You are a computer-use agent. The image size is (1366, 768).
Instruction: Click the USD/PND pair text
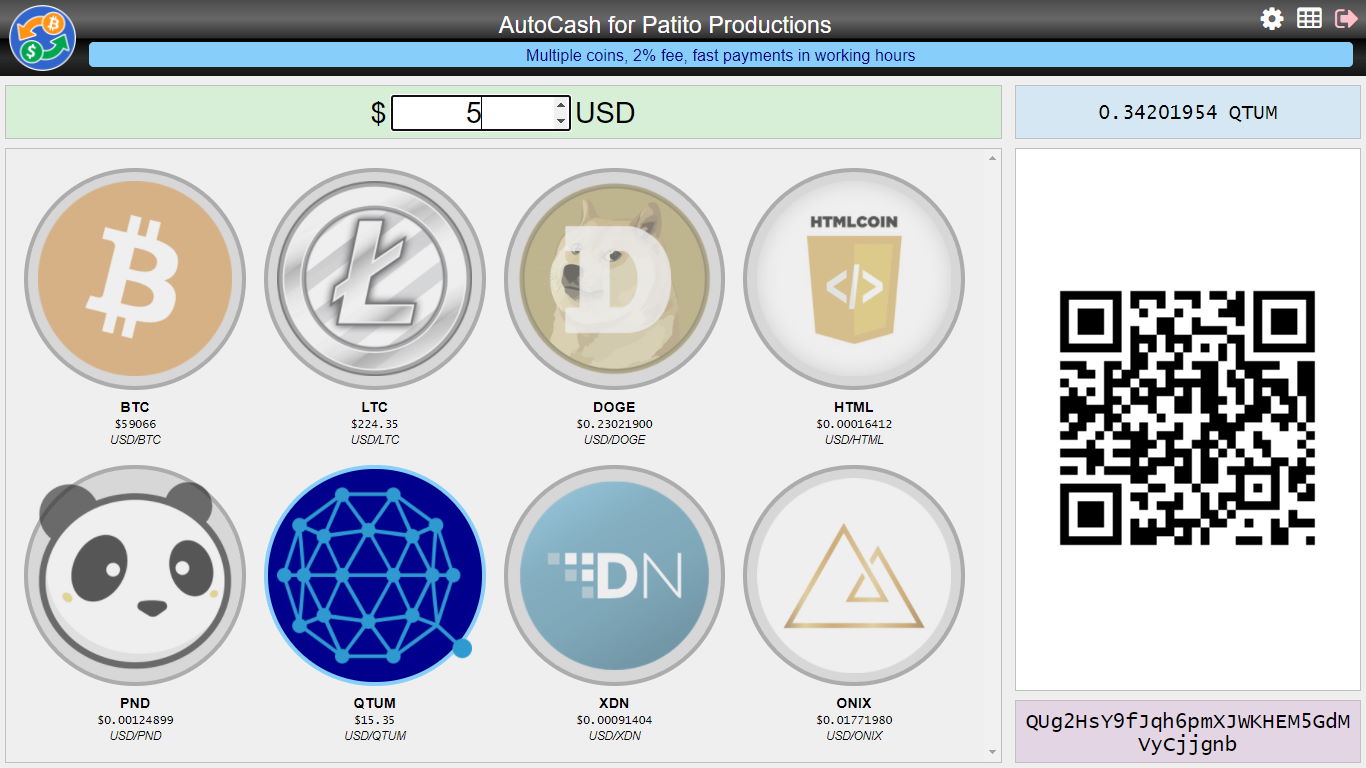(x=135, y=736)
